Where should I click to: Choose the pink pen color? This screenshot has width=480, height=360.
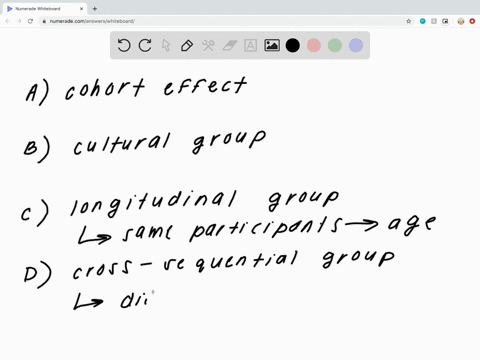(x=314, y=45)
